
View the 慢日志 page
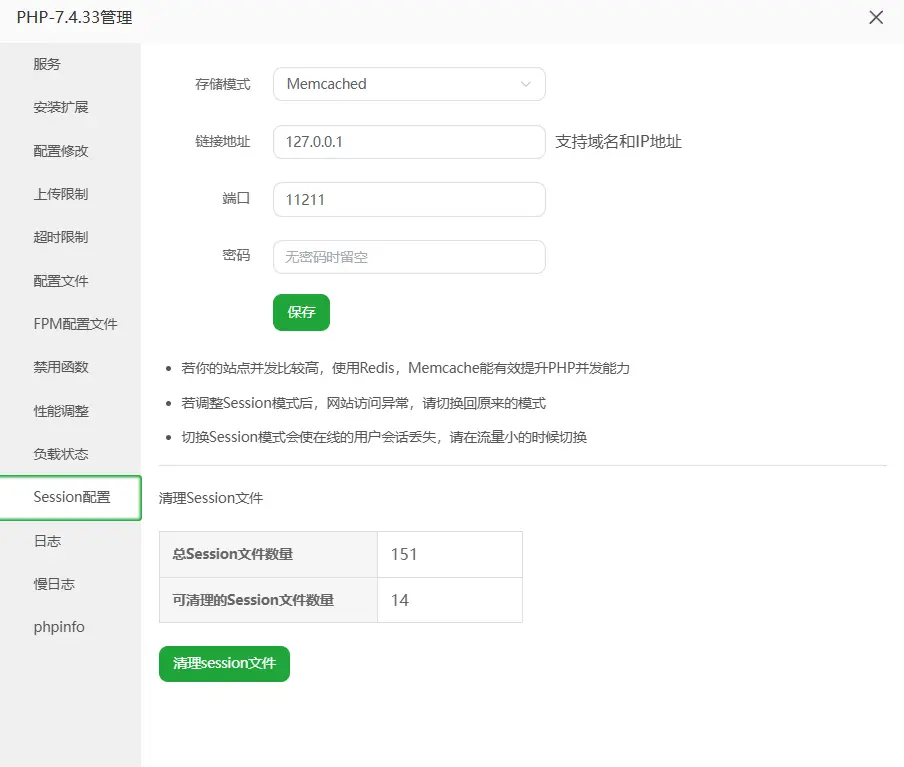[x=54, y=583]
